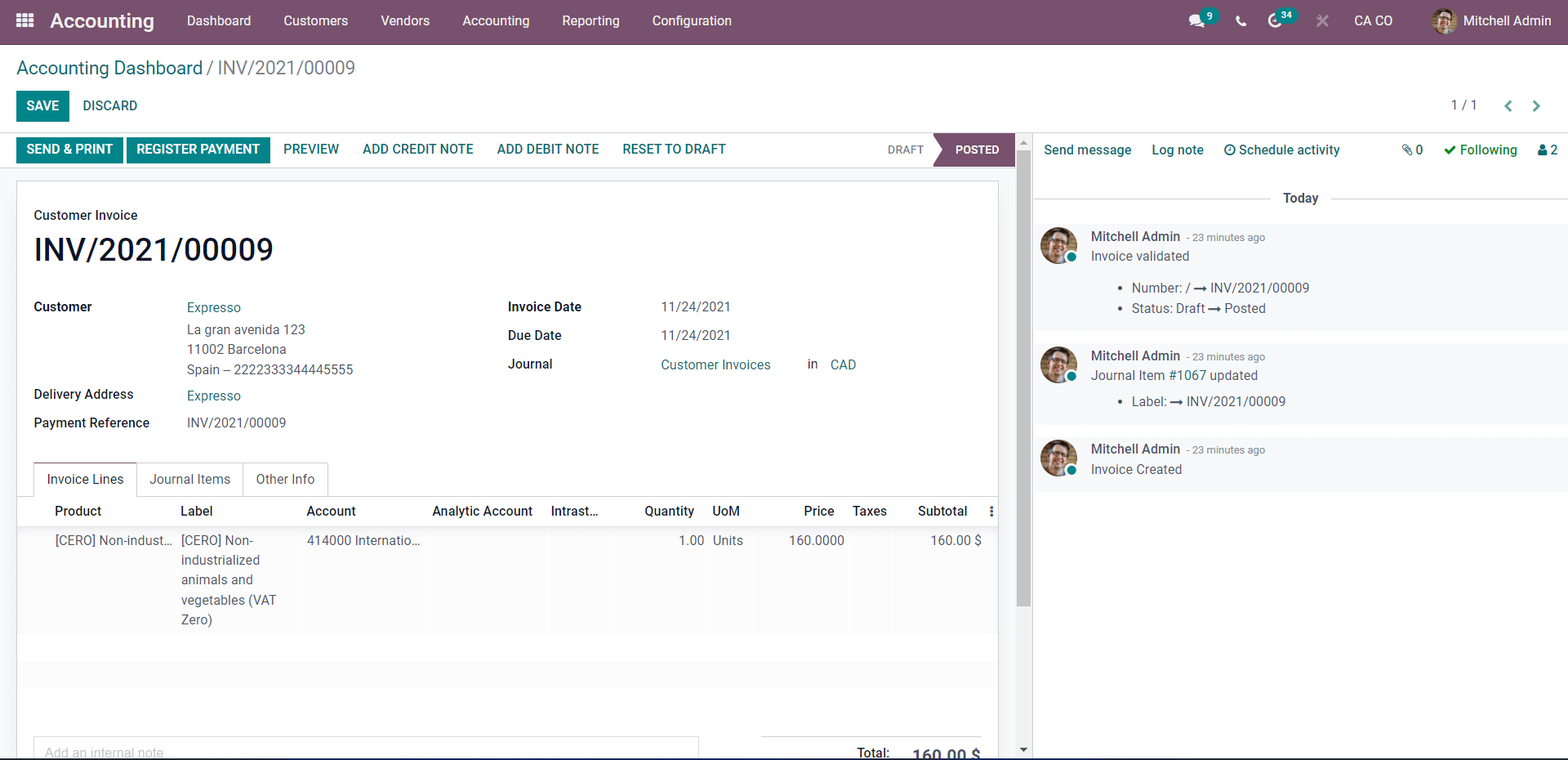1568x760 pixels.
Task: Click Schedule activity in chatter
Action: [x=1282, y=150]
